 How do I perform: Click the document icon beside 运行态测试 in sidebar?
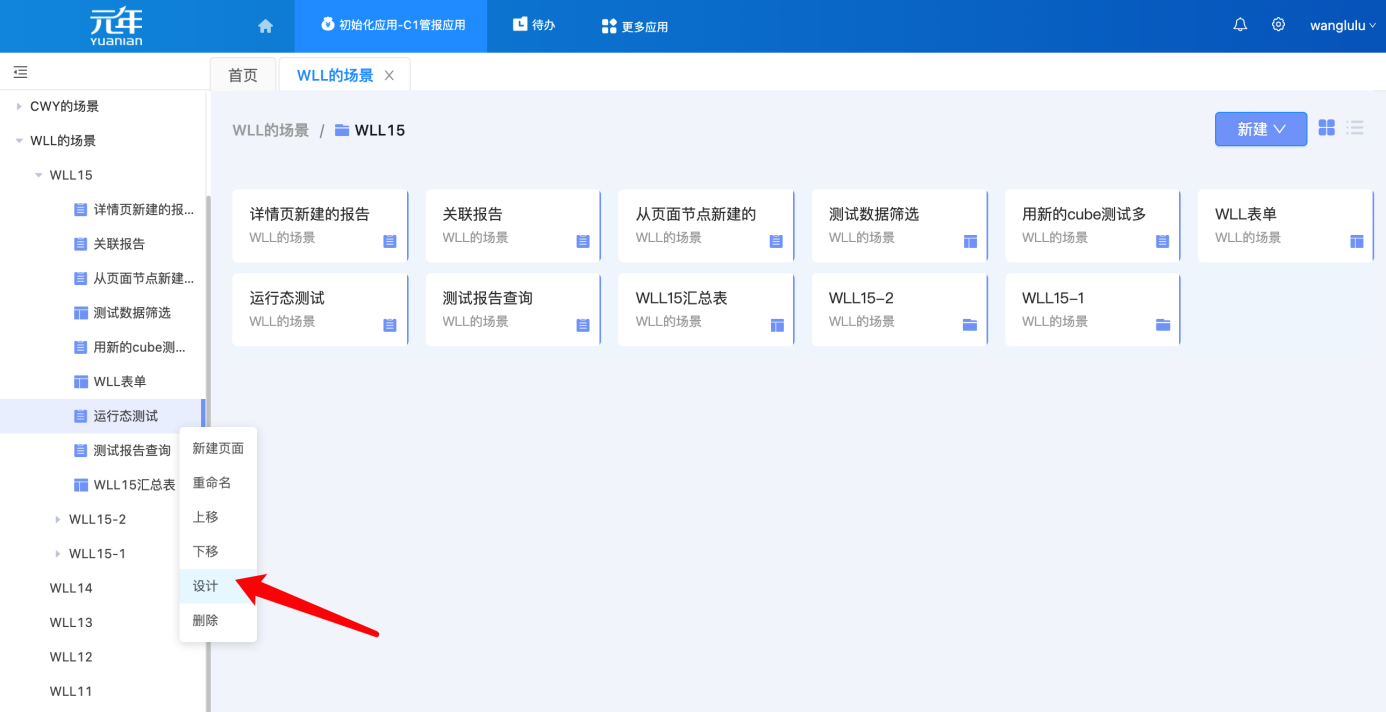(81, 415)
